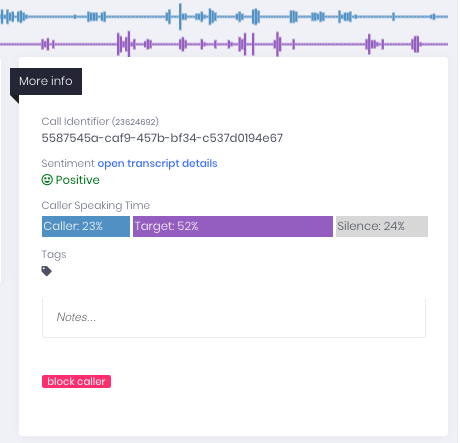460x443 pixels.
Task: Open transcript details link
Action: pos(157,163)
